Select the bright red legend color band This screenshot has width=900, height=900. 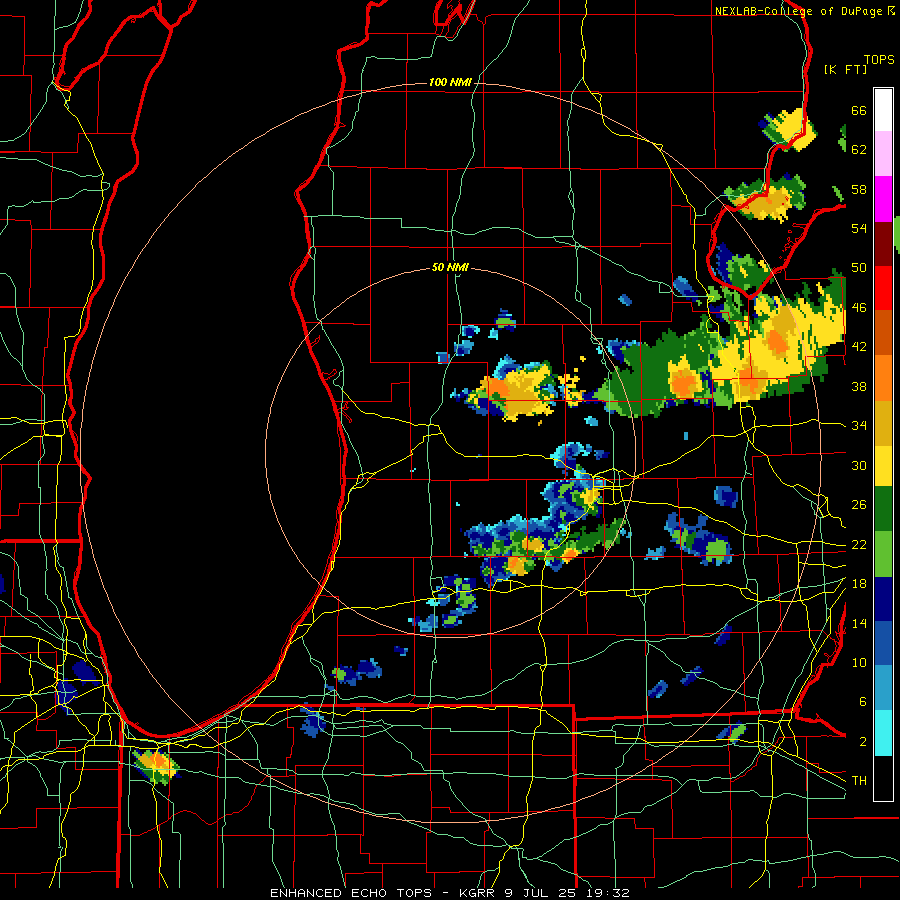pos(883,288)
